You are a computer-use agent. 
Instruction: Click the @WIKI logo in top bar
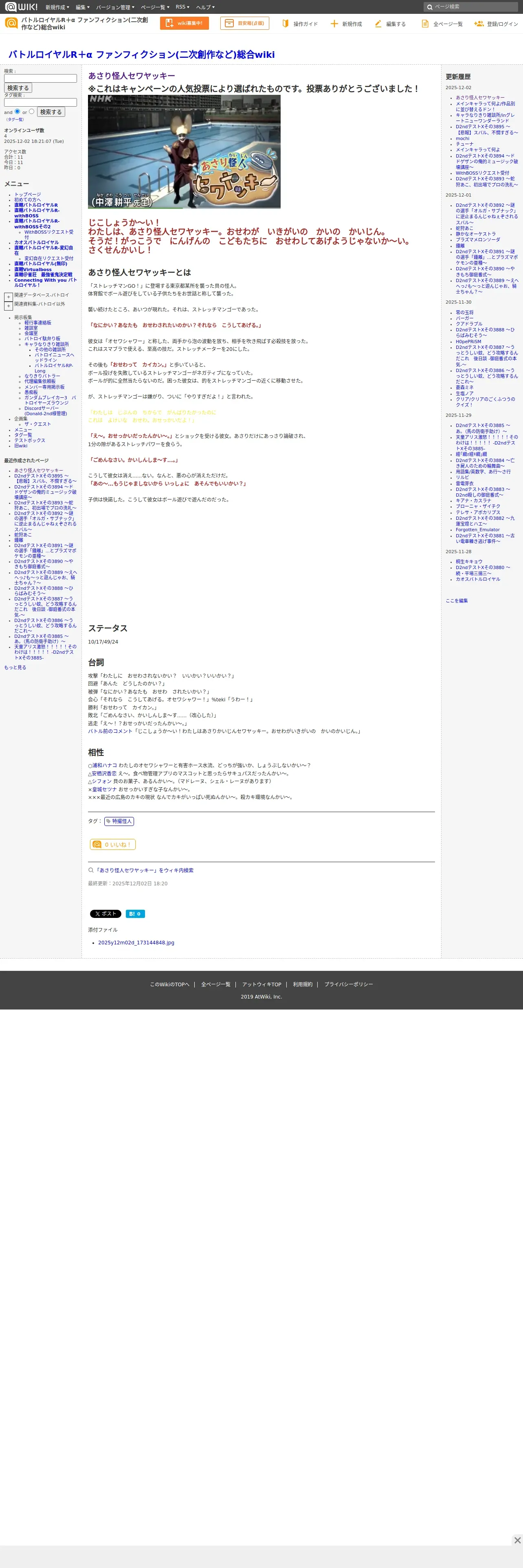21,7
